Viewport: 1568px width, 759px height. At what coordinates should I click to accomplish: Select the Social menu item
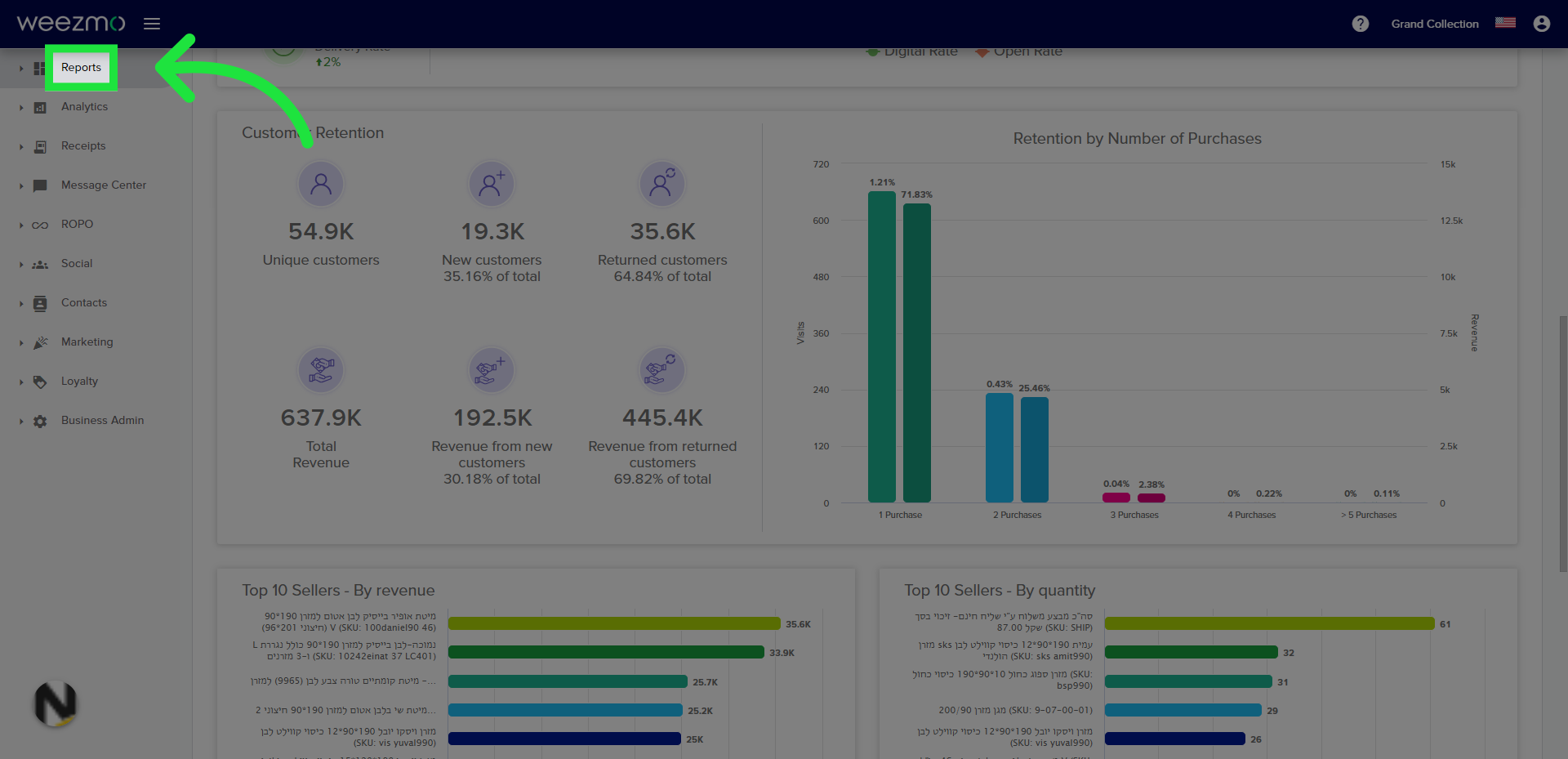pos(77,263)
